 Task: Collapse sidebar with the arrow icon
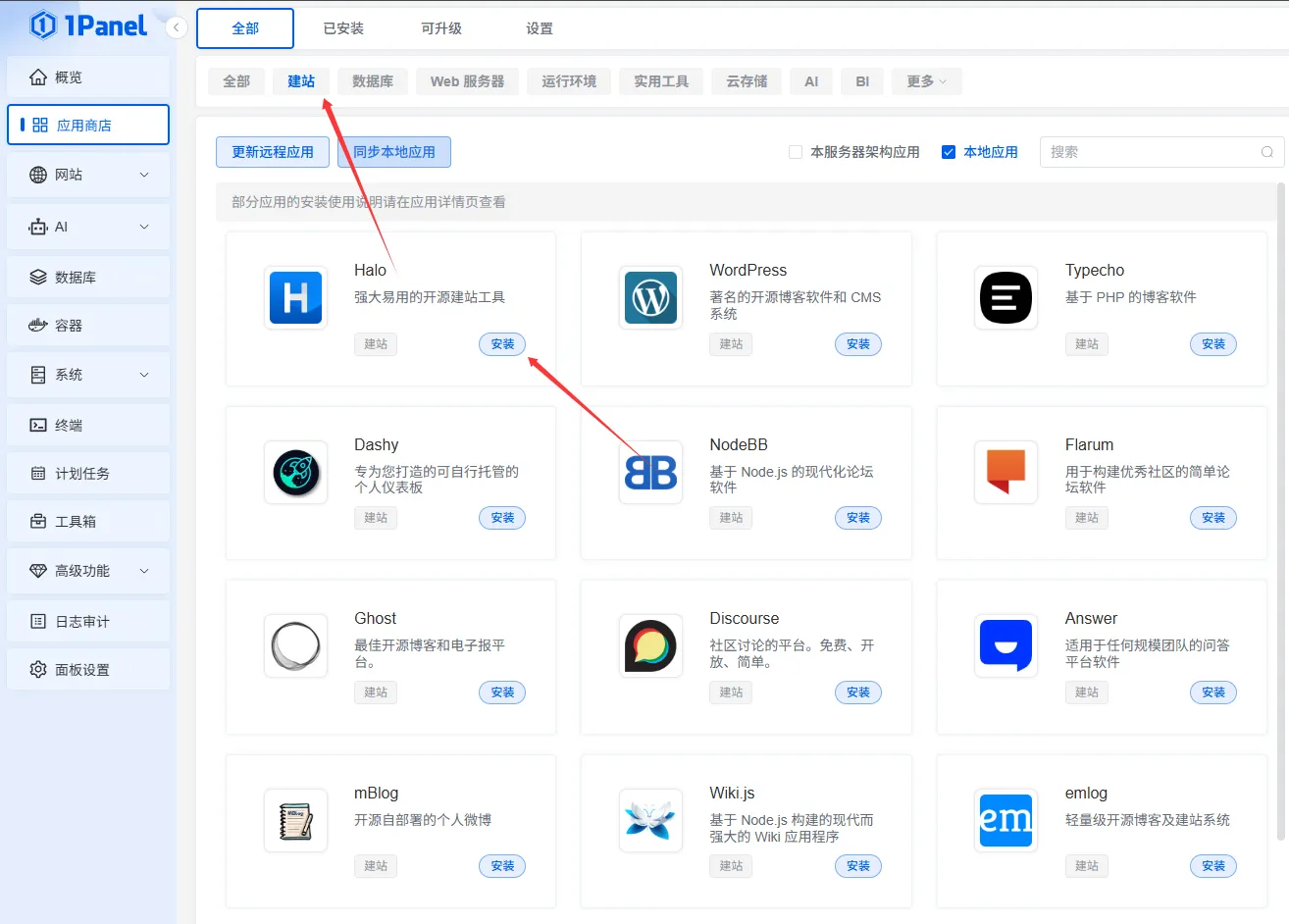176,27
